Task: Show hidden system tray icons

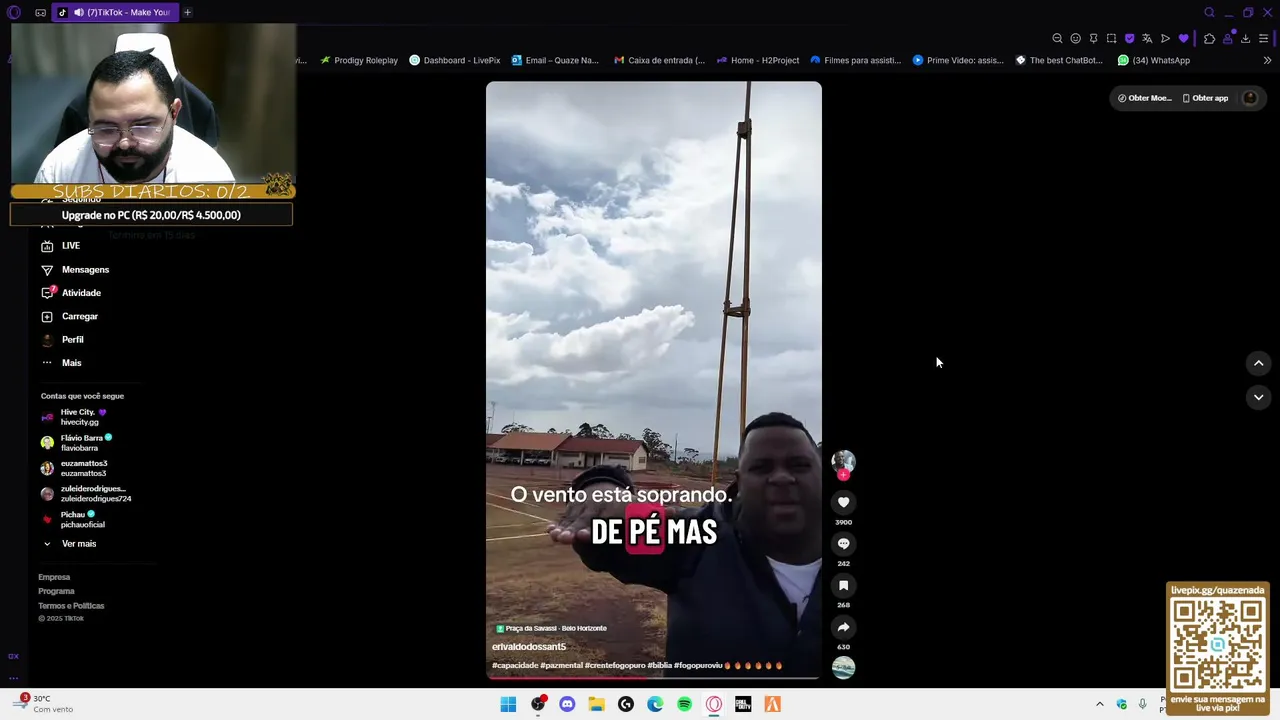Action: click(x=1099, y=704)
